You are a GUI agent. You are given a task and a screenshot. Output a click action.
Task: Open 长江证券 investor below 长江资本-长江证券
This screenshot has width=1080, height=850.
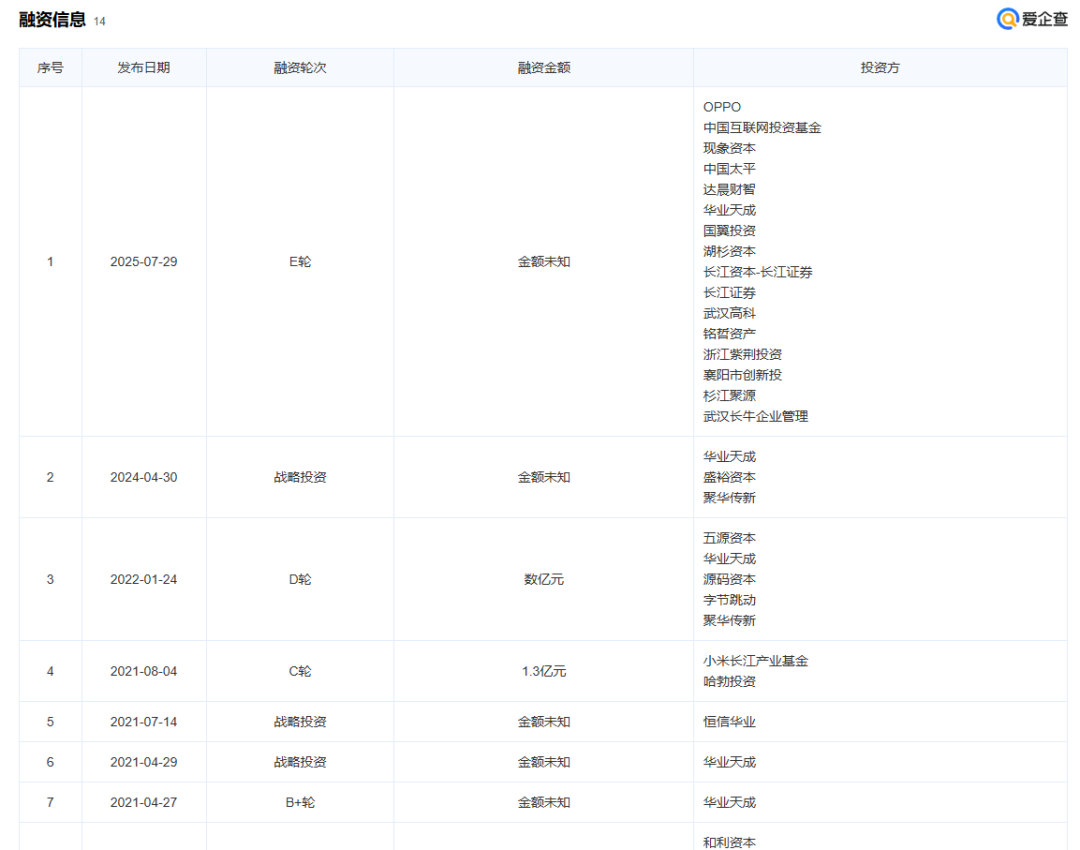coord(729,293)
